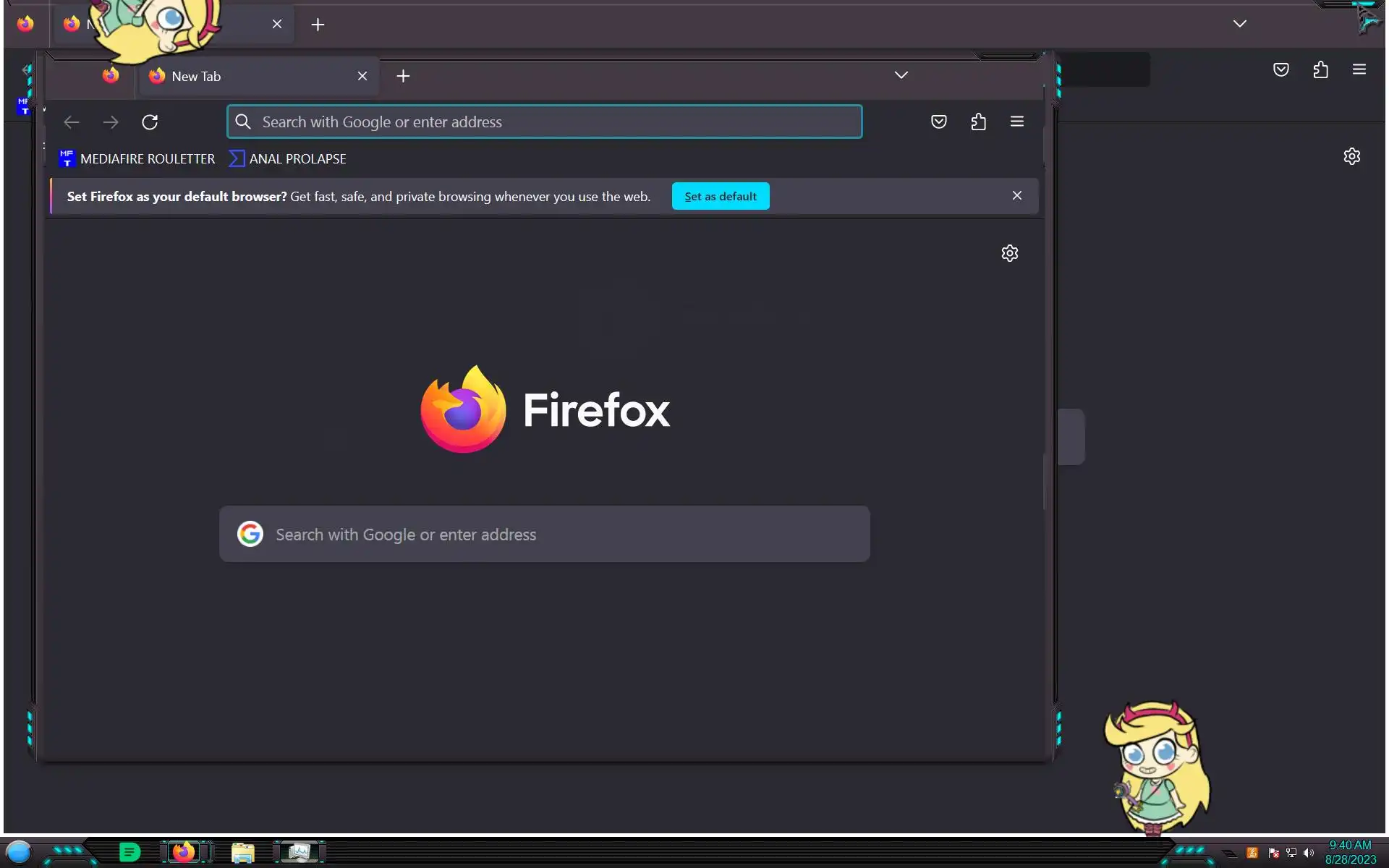Click the Set as default button
The height and width of the screenshot is (868, 1389).
point(720,196)
